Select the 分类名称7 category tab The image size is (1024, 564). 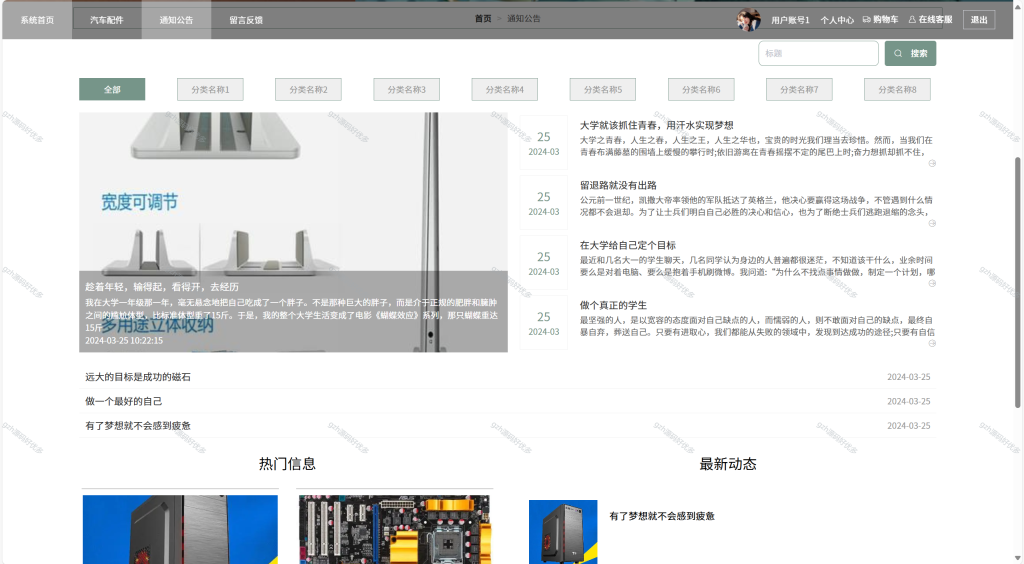click(799, 89)
